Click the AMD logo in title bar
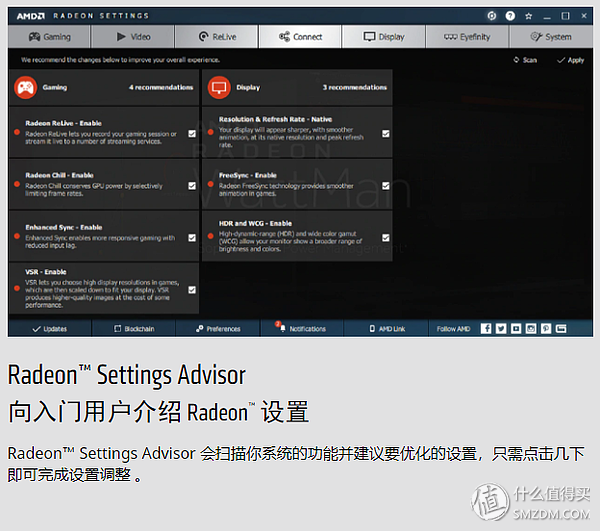Image resolution: width=600 pixels, height=531 pixels. click(31, 16)
